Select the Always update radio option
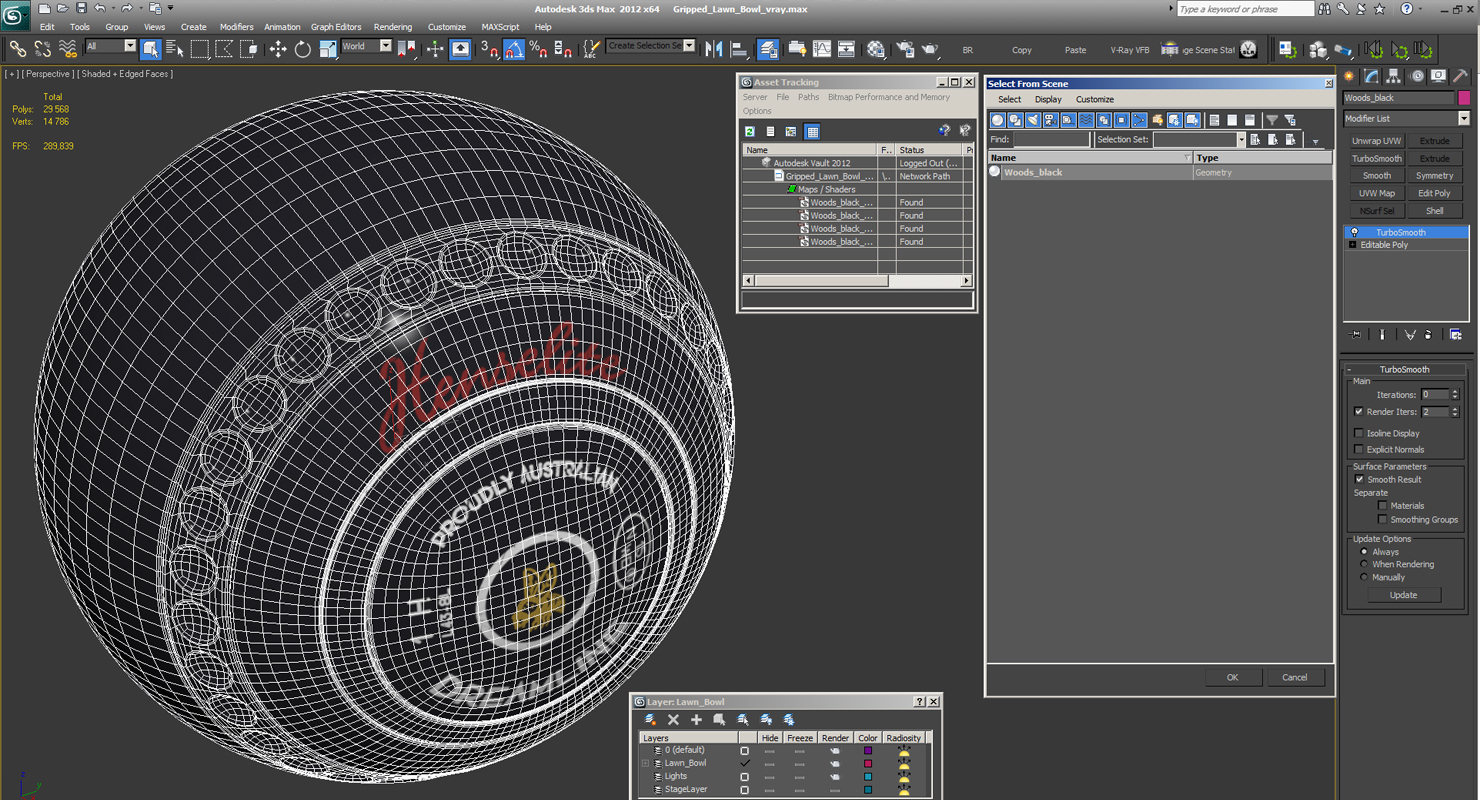Viewport: 1480px width, 800px height. (1364, 552)
